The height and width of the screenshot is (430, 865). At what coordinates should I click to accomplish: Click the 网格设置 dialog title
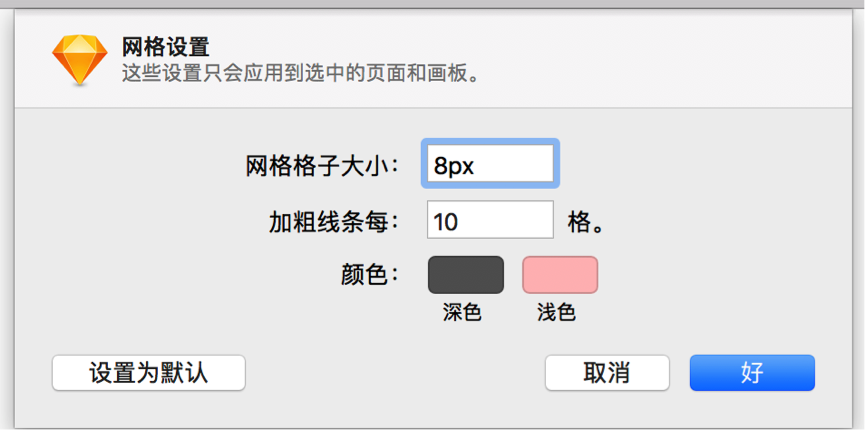165,47
